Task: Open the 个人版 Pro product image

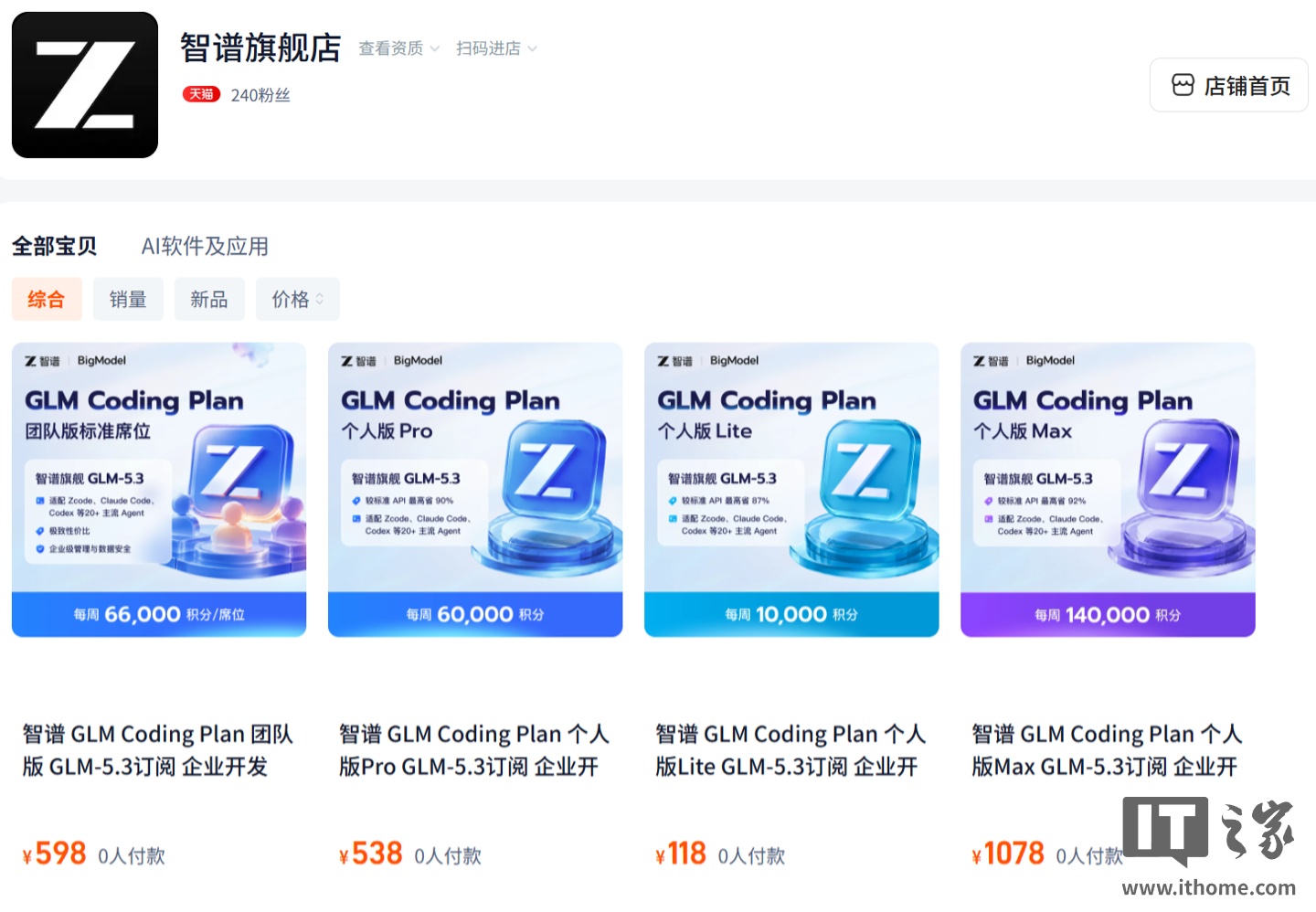Action: pos(475,490)
